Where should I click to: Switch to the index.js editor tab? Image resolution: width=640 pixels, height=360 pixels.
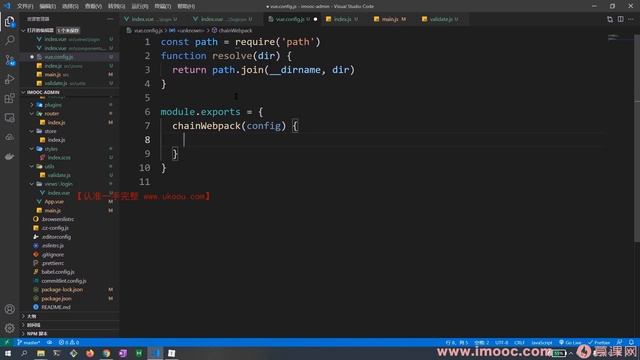point(342,19)
